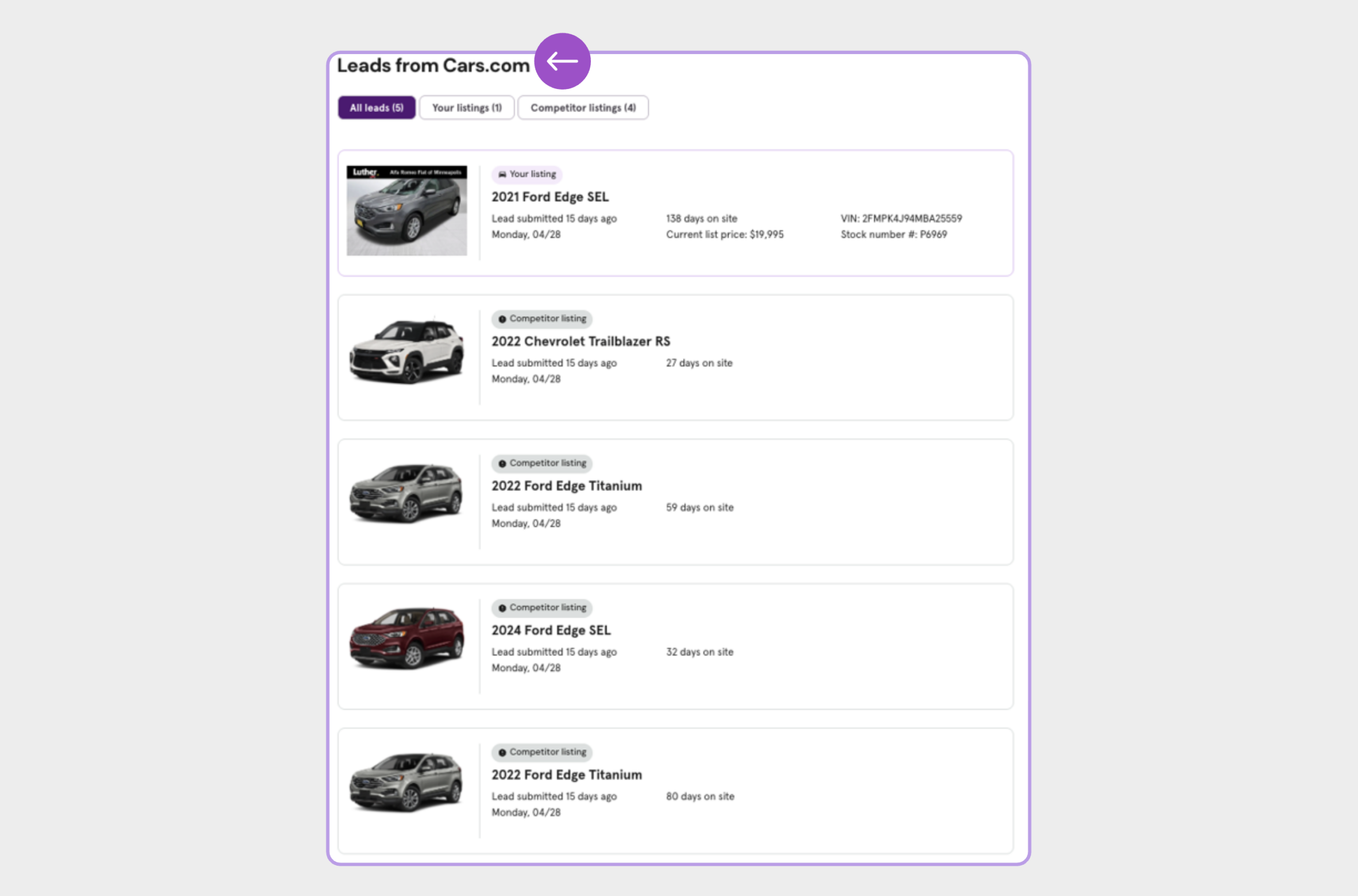Click the 2021 Ford Edge SEL title
Screen dimensions: 1358x896
click(550, 197)
